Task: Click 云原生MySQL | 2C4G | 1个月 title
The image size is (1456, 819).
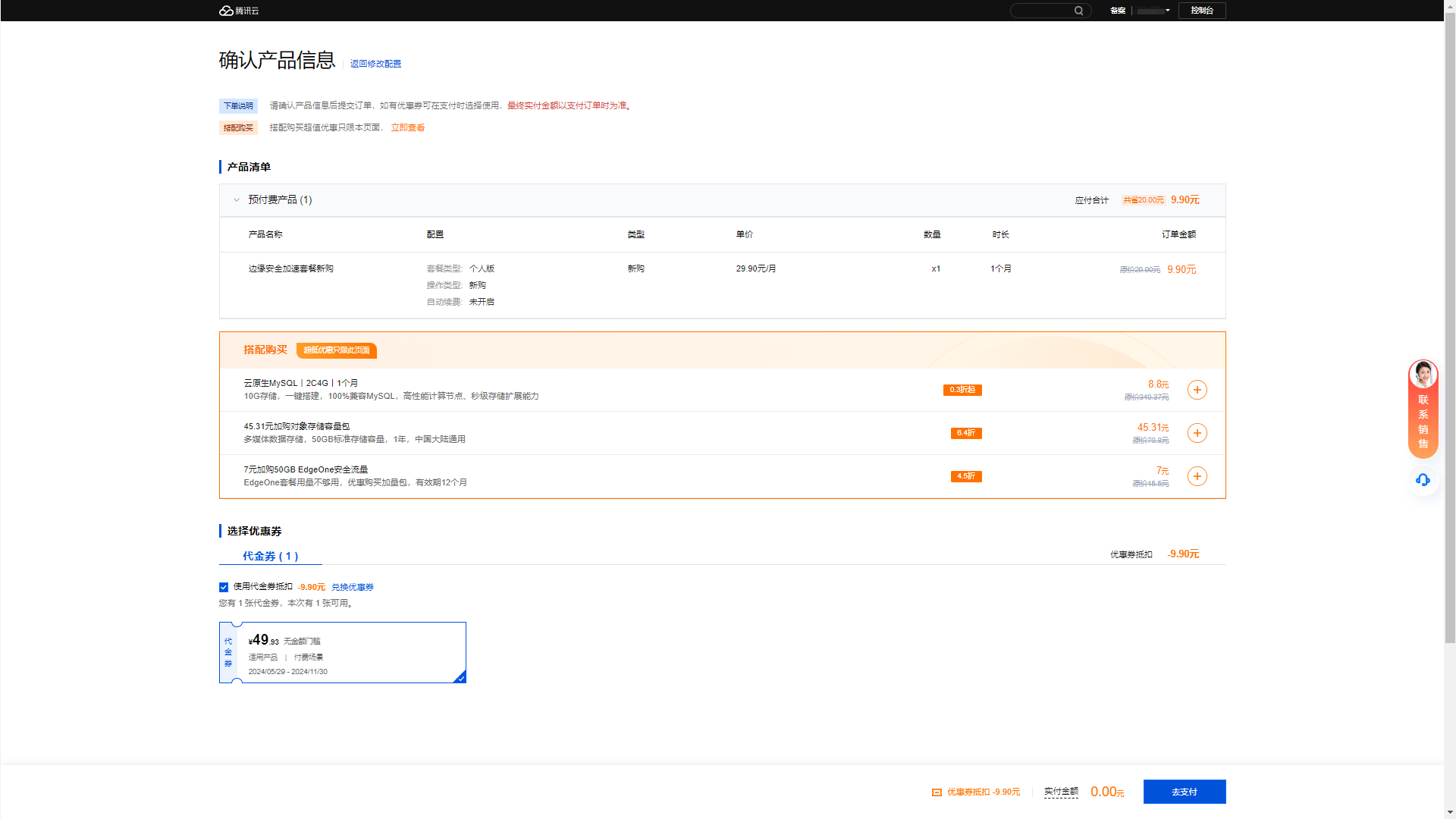Action: pos(301,383)
